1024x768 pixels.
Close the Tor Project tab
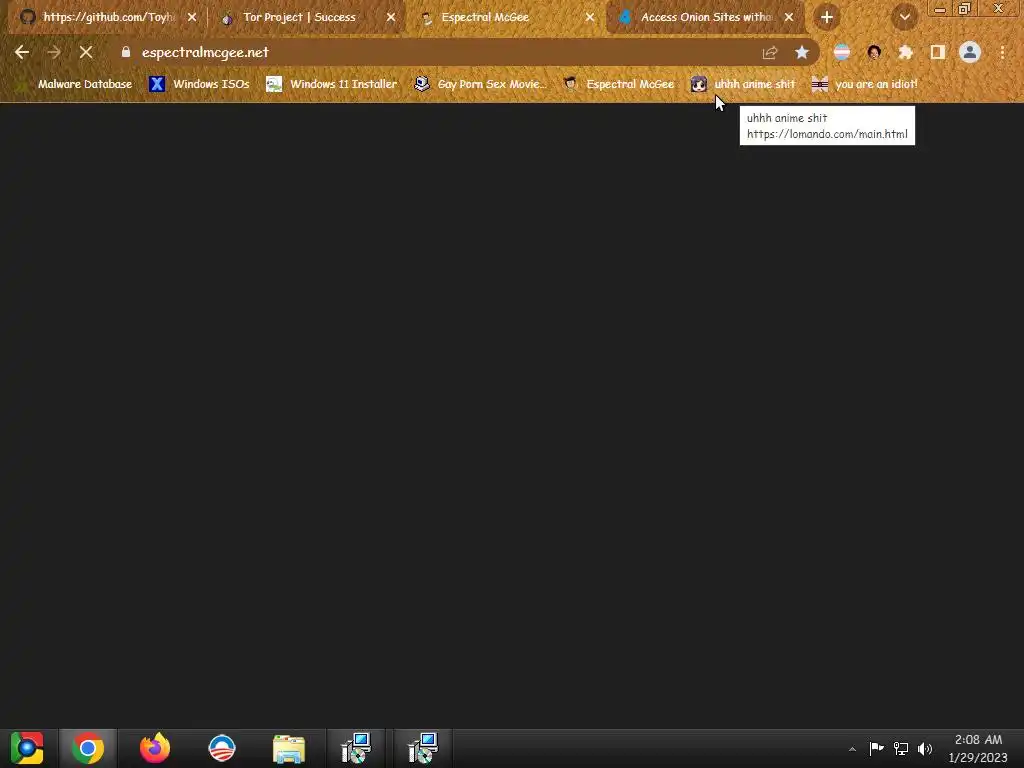(391, 18)
